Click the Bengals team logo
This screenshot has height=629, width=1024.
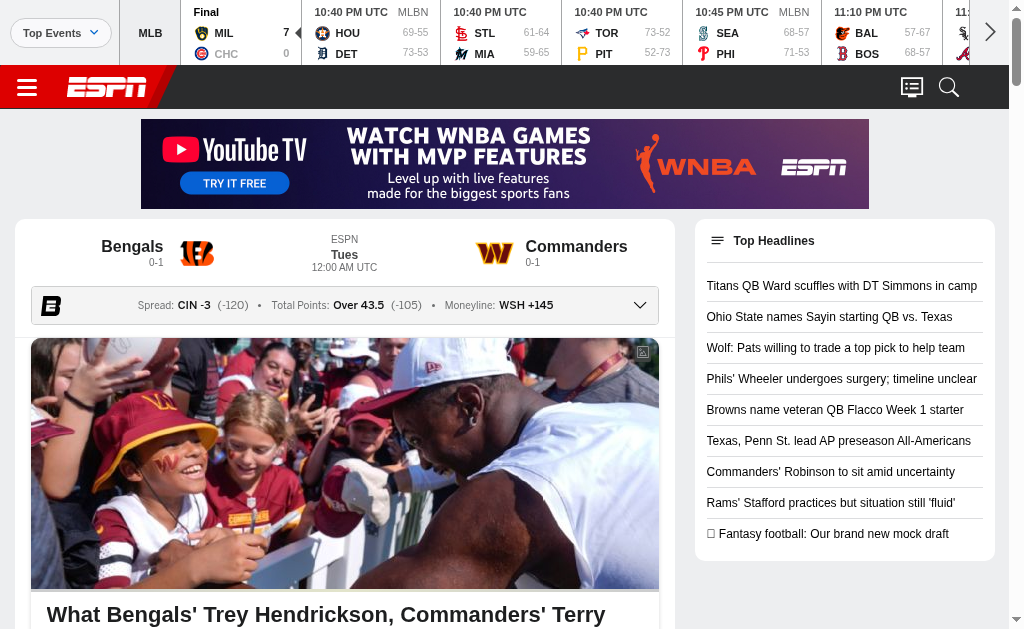coord(197,253)
